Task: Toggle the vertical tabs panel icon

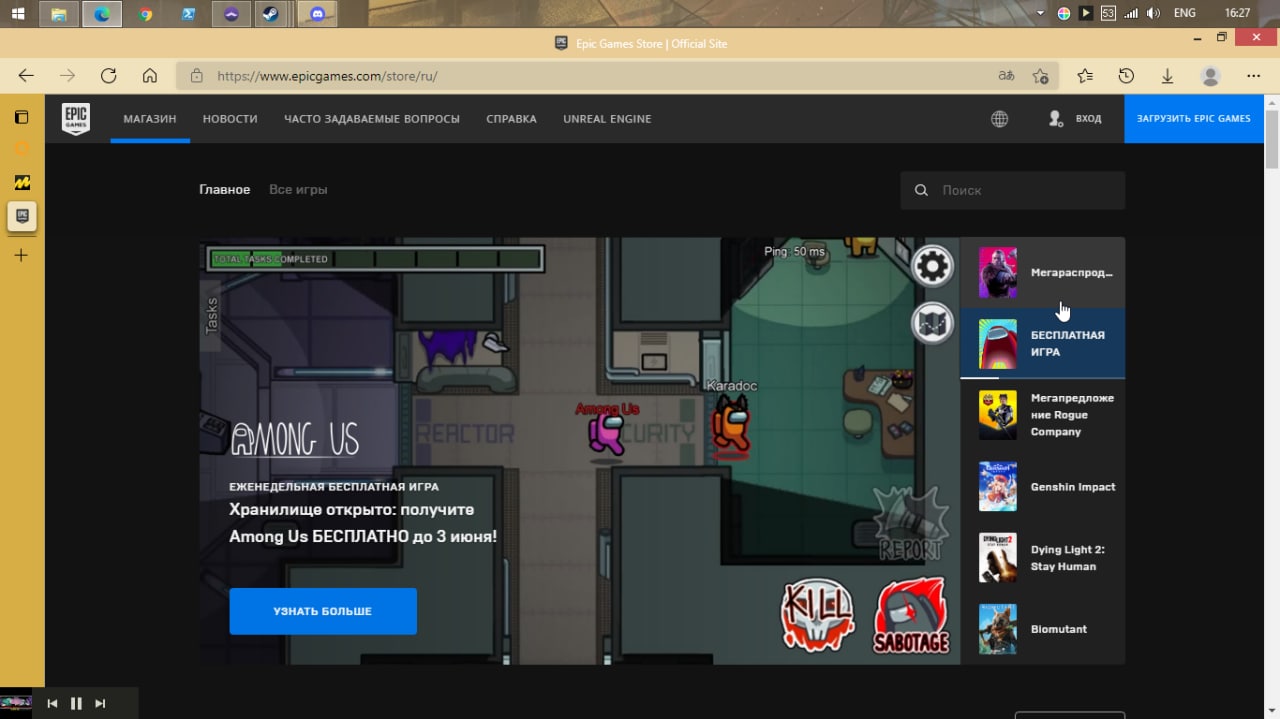Action: point(21,117)
